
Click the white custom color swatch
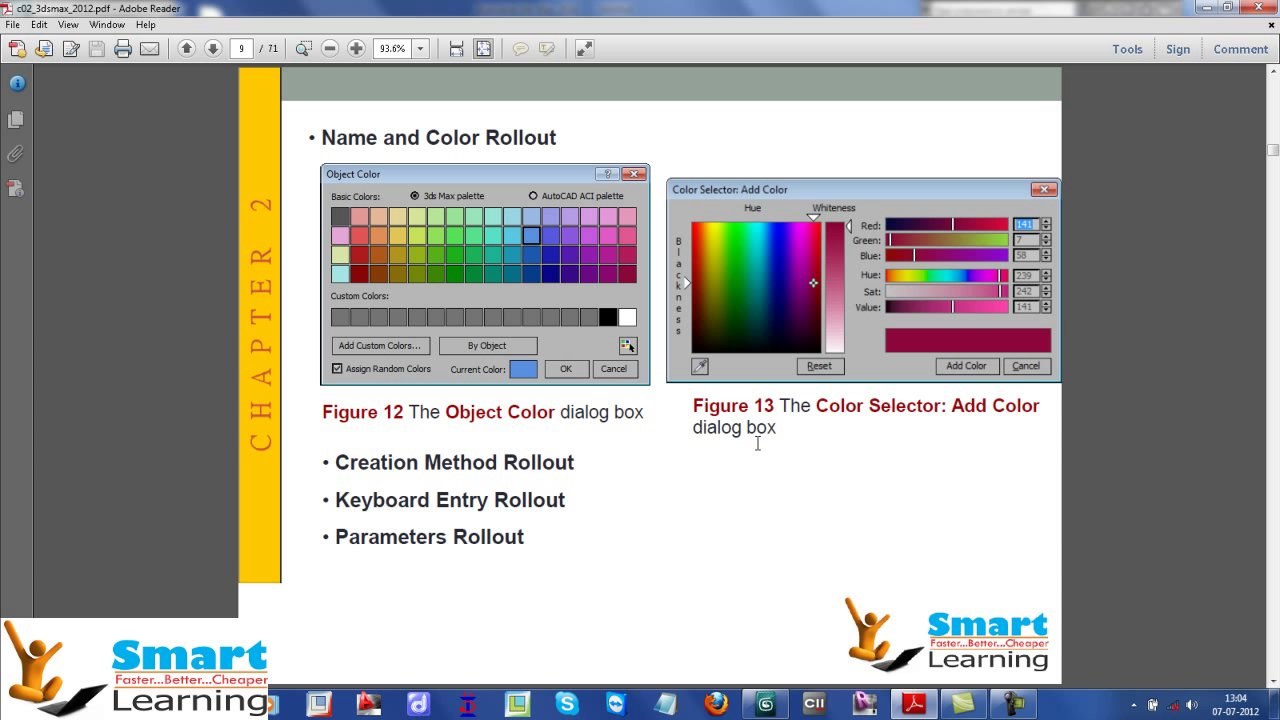click(x=627, y=318)
